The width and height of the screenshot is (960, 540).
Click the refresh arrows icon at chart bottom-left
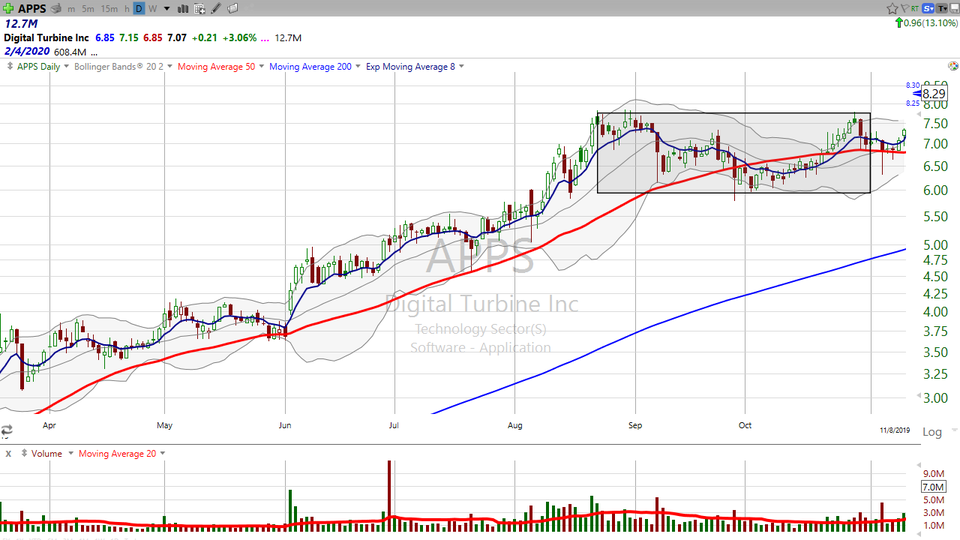click(6, 430)
